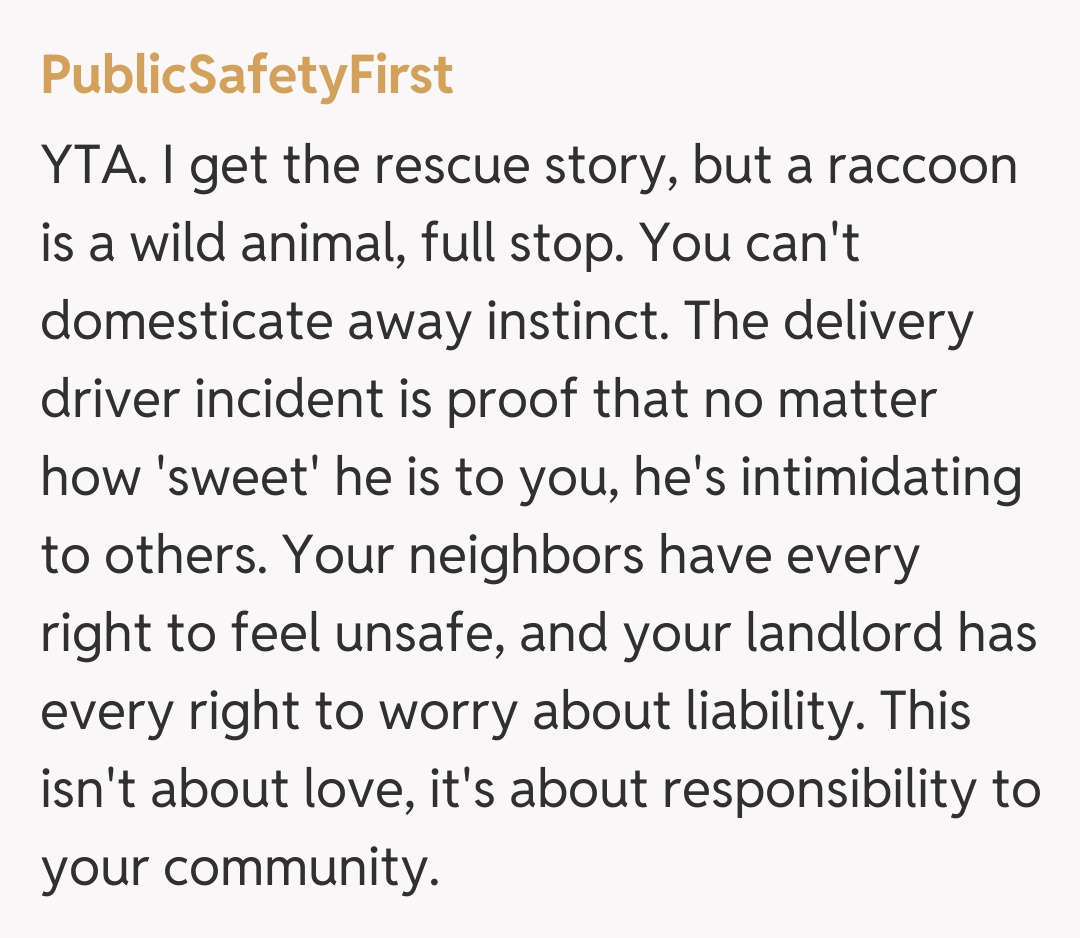Click the word 'intimidating'
The height and width of the screenshot is (938, 1080).
(x=881, y=479)
